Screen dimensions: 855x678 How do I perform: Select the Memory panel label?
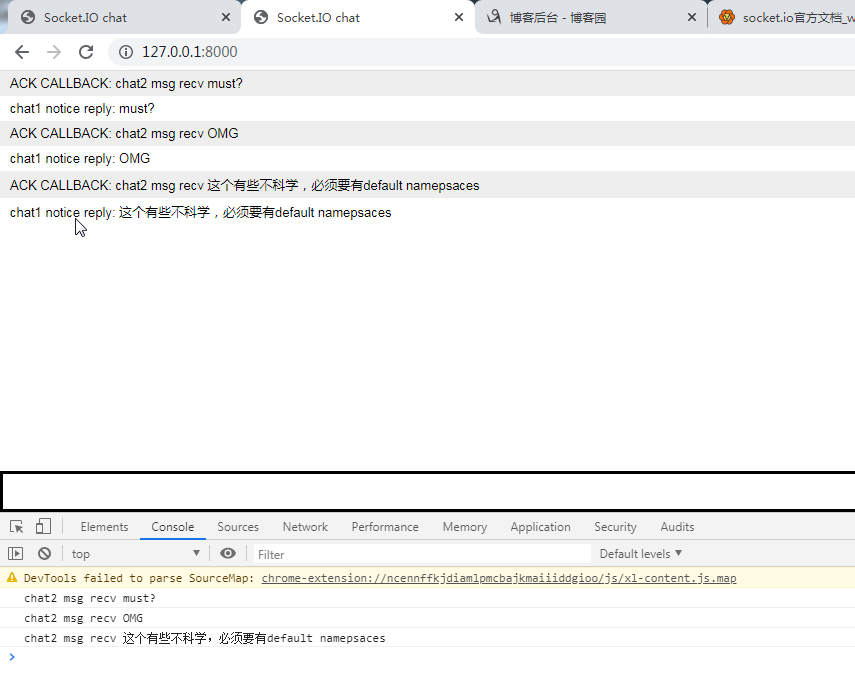click(x=464, y=526)
